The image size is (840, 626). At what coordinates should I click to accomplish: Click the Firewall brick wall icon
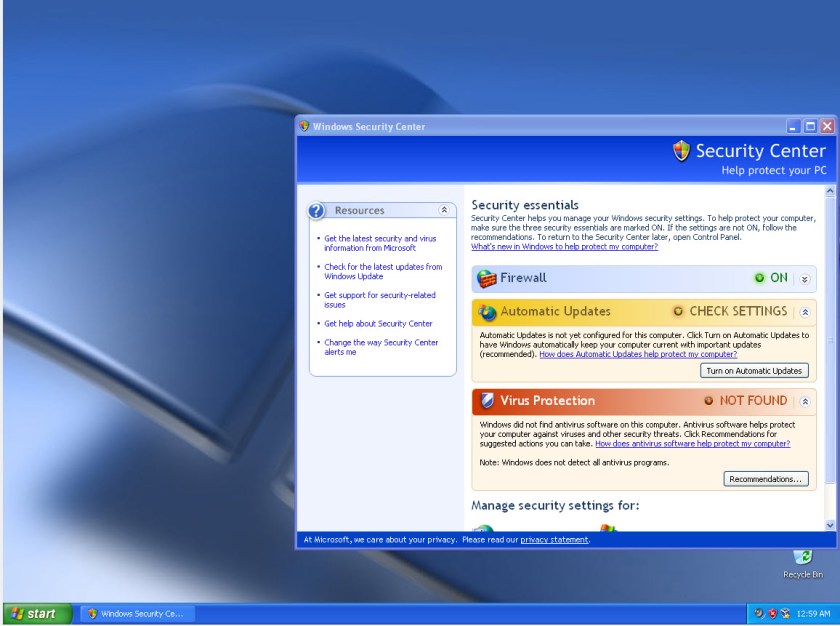486,278
